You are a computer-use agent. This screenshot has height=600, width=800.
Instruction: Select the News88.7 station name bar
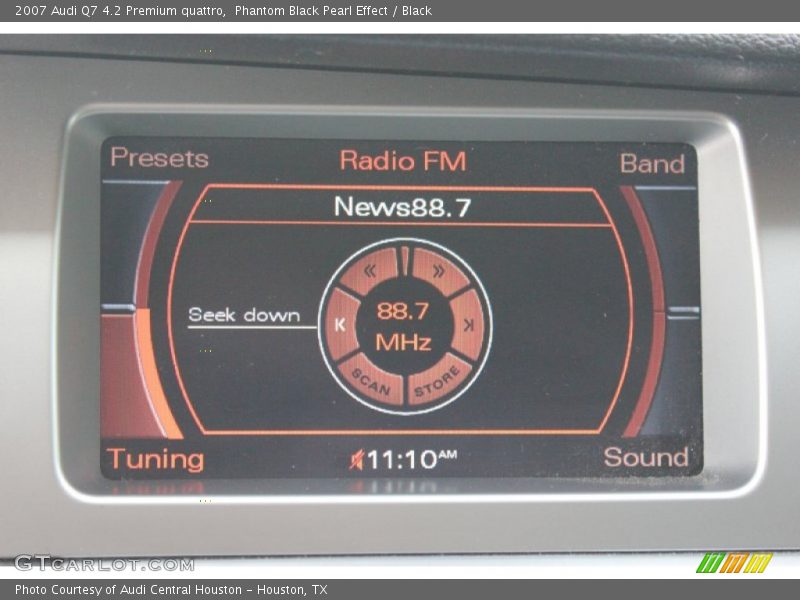402,207
